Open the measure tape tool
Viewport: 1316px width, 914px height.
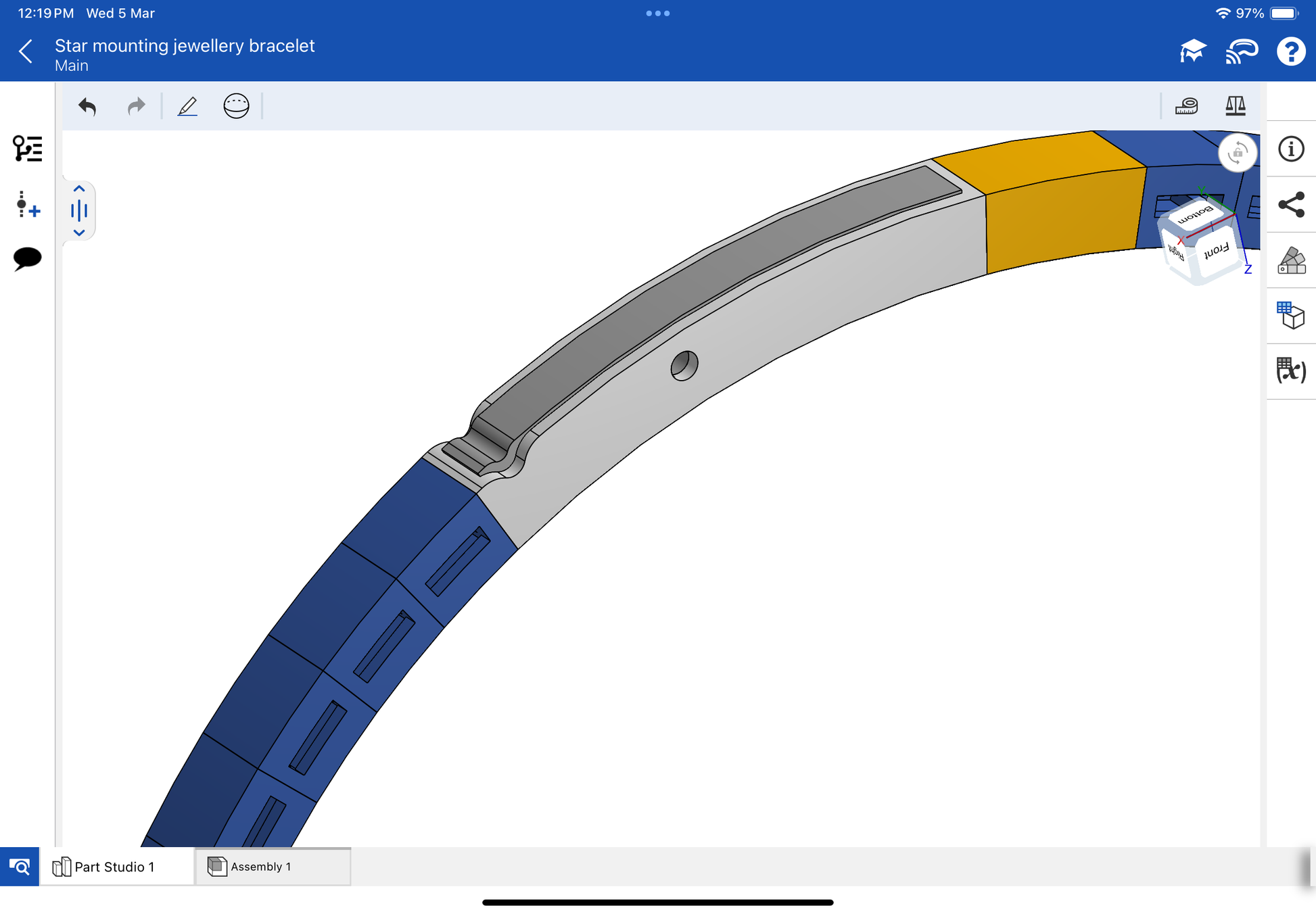point(1186,106)
